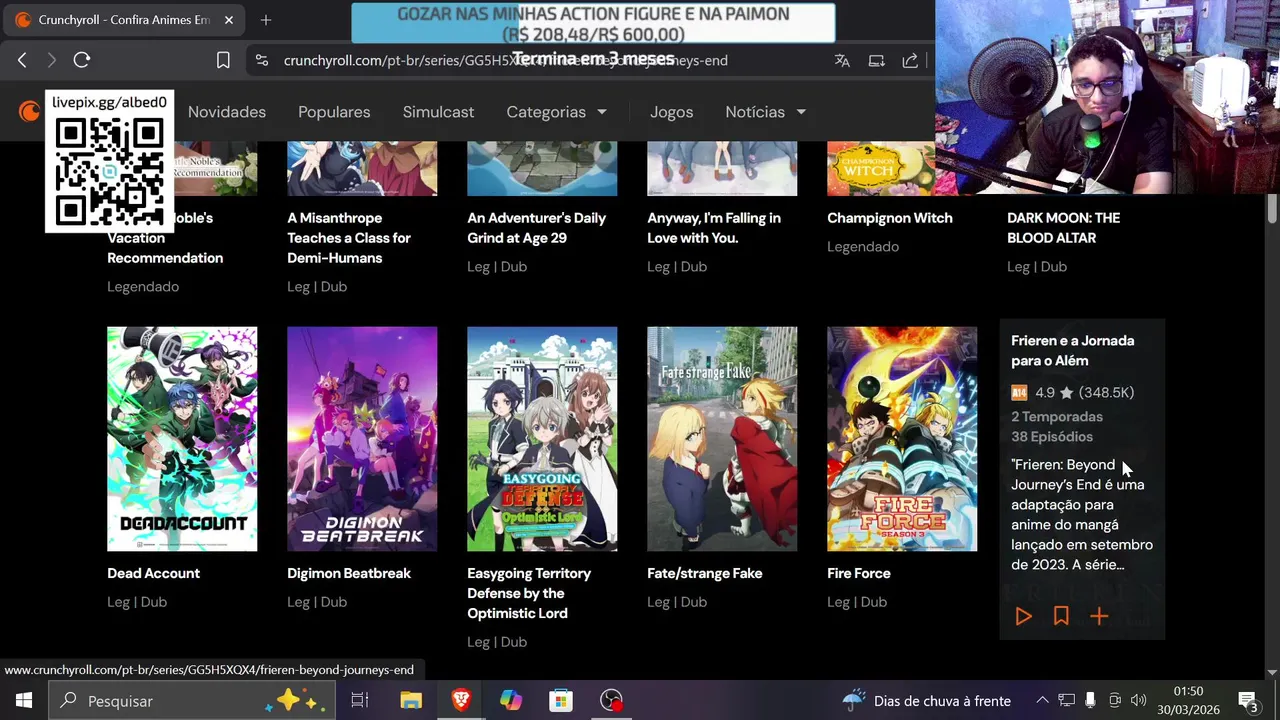The image size is (1280, 720).
Task: Click the Fate/strange Fake title link
Action: tap(704, 573)
